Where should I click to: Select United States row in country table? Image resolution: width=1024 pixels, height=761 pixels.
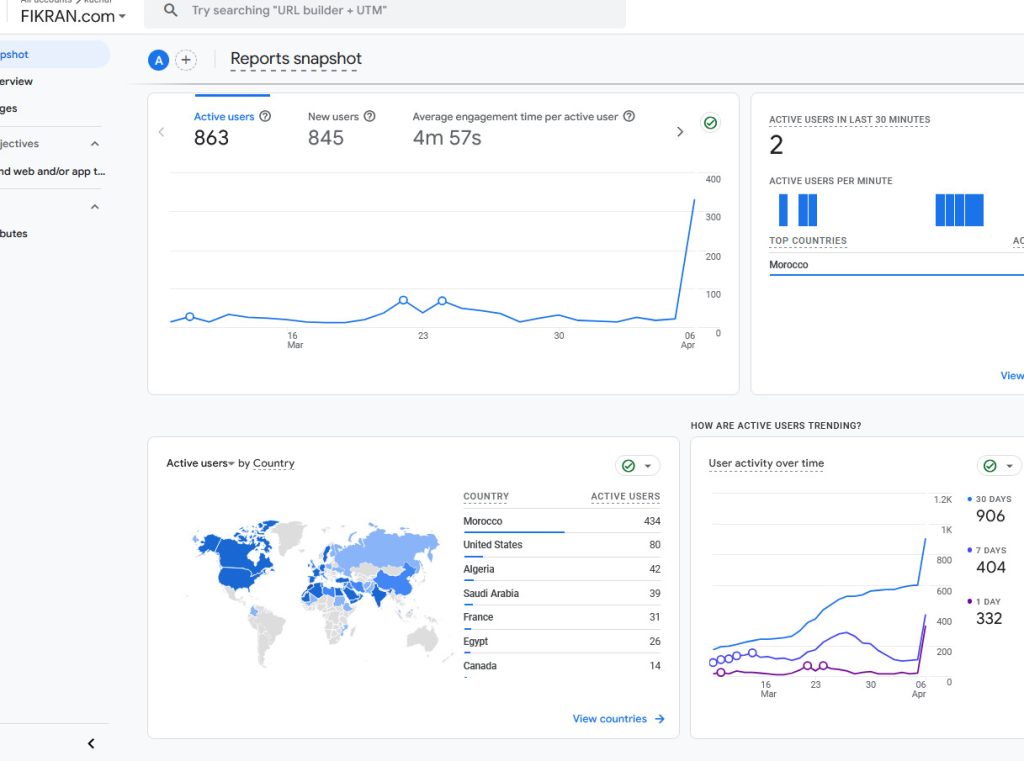[562, 545]
